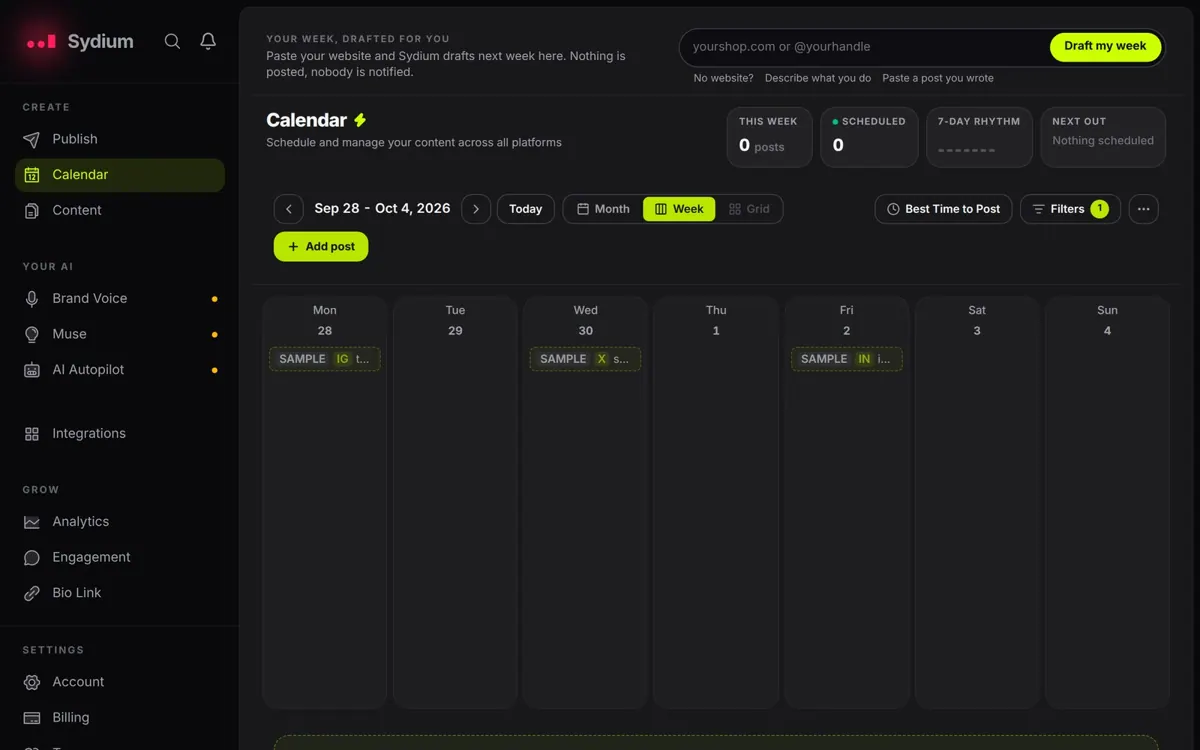Open the more options ellipsis menu

[x=1144, y=209]
